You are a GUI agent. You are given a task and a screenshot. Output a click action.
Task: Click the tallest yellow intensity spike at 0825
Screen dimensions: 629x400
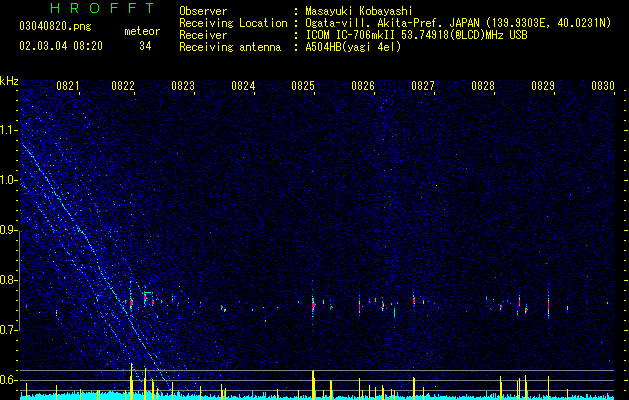(313, 384)
